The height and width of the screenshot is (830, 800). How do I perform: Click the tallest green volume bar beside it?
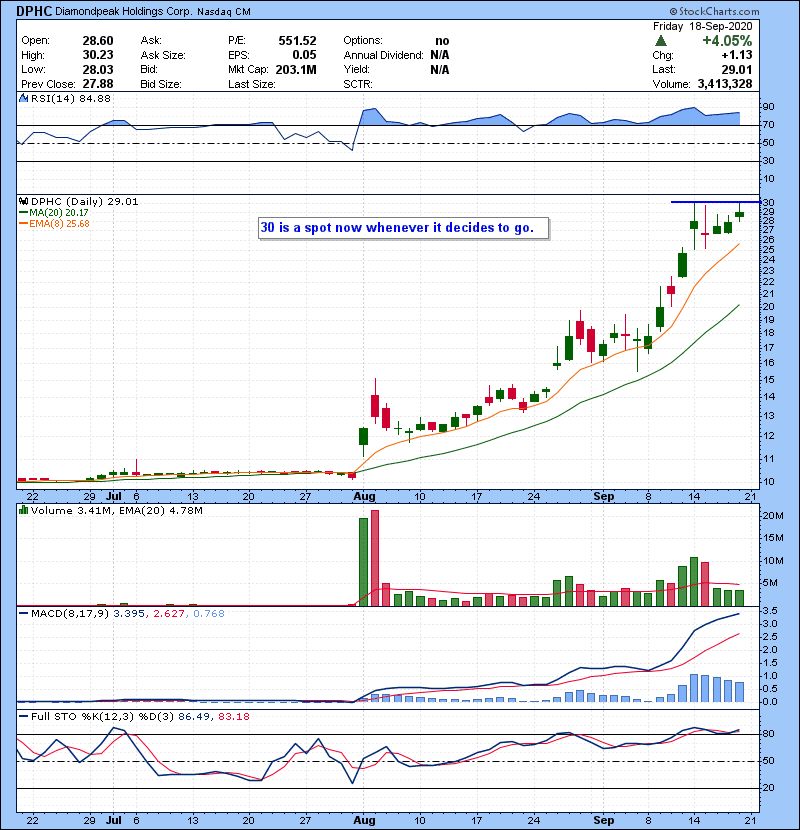[363, 562]
